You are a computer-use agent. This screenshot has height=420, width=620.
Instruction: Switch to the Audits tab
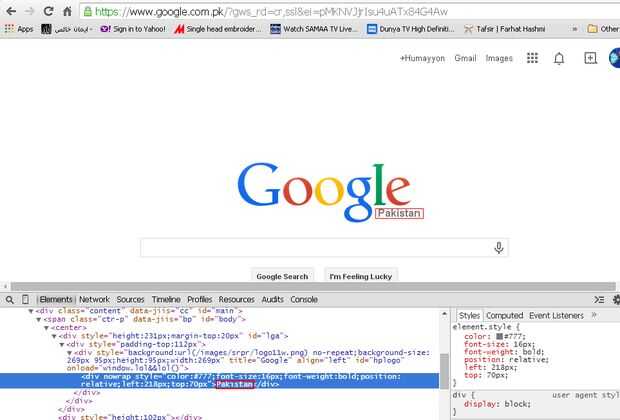[x=272, y=299]
